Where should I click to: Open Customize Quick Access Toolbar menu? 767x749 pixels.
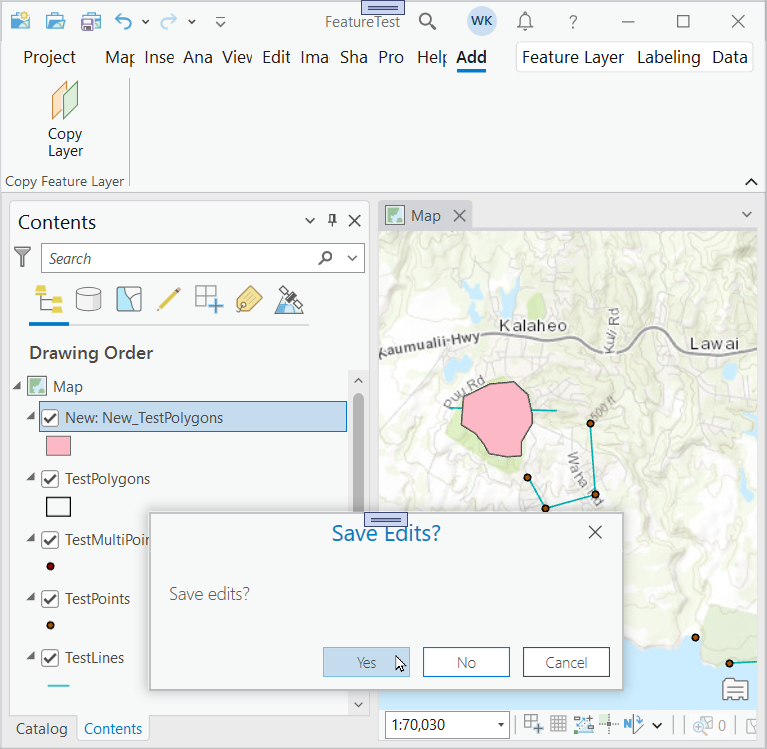[221, 22]
